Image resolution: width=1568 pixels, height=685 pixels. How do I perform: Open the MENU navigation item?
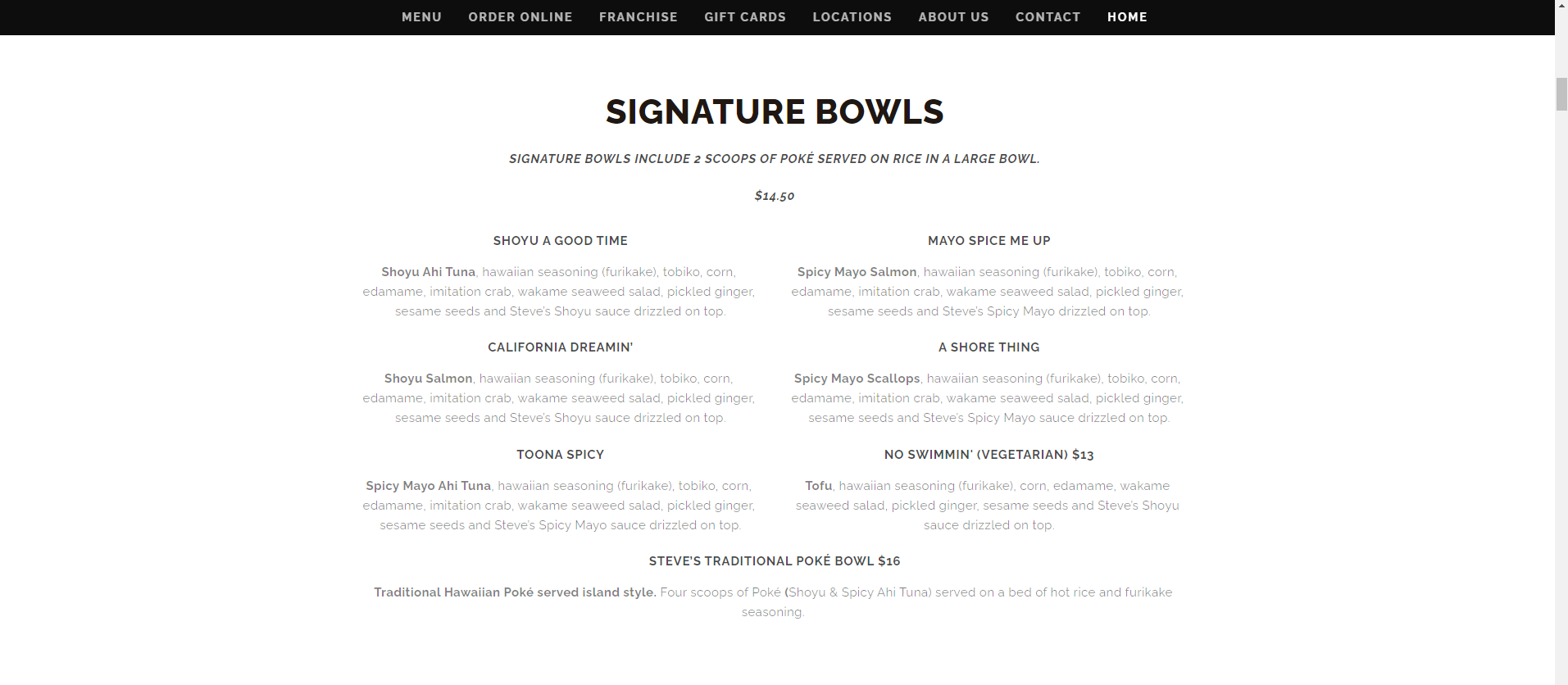(x=421, y=16)
